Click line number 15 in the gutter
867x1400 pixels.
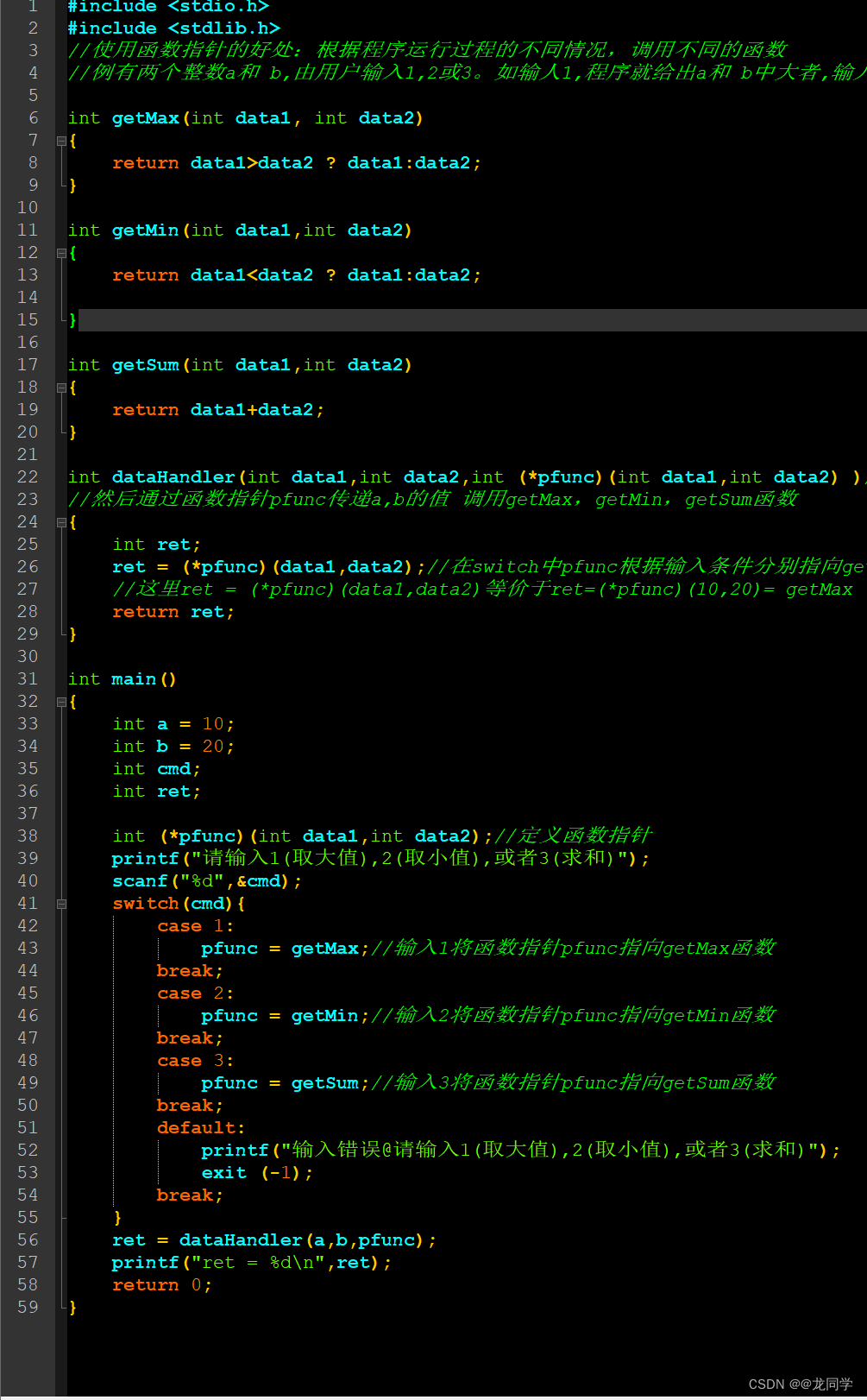tap(28, 319)
